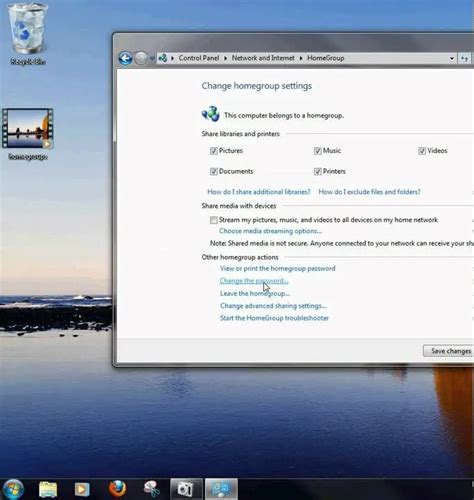Click View or print the homegroup password

(278, 268)
